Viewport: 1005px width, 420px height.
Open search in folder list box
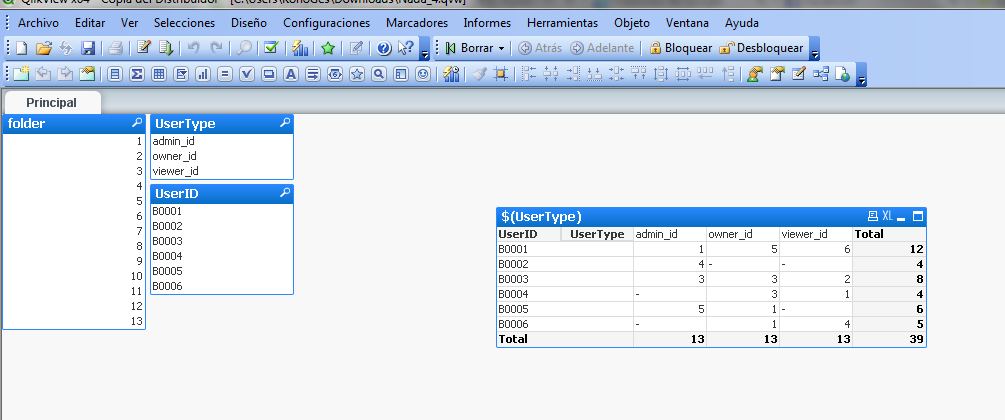[x=137, y=122]
